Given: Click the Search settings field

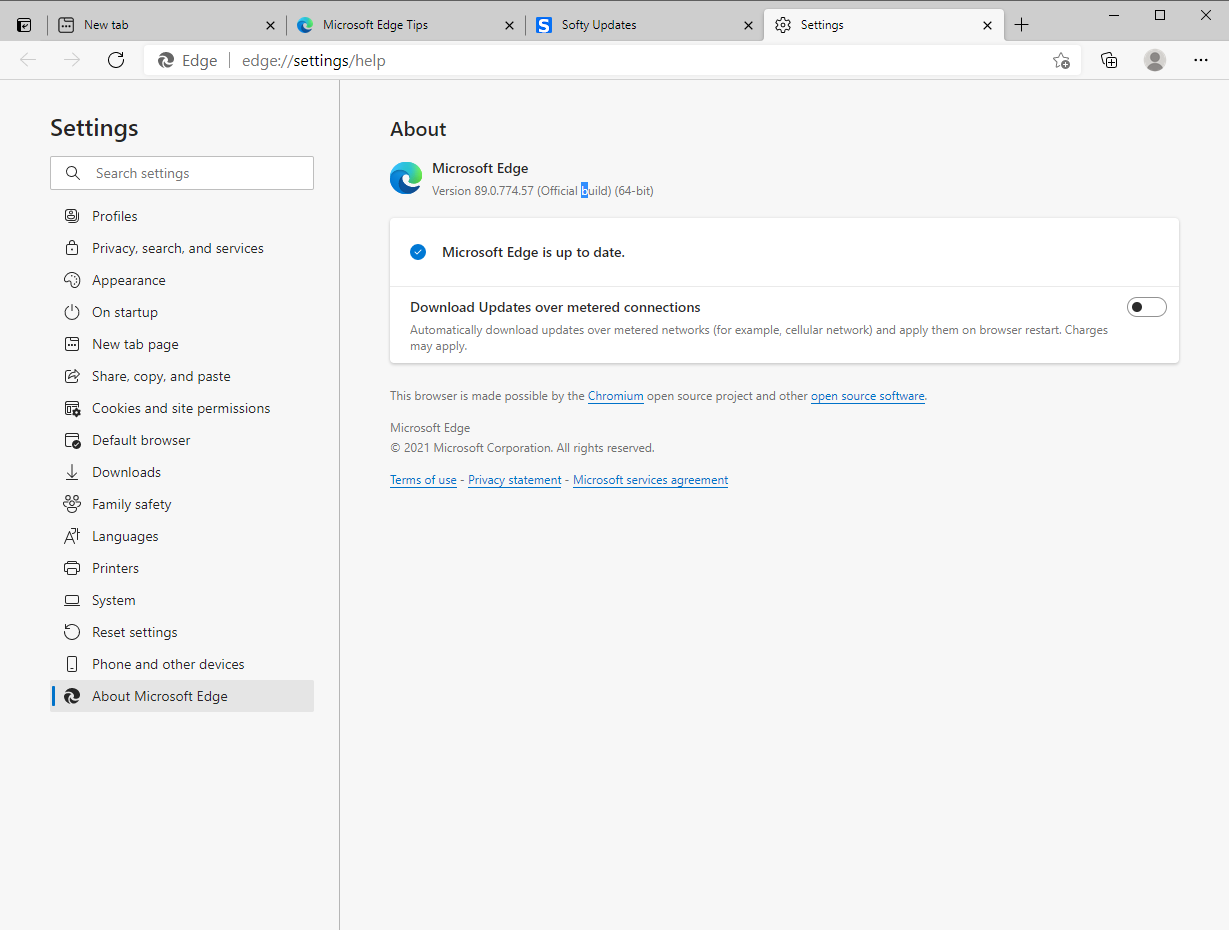Looking at the screenshot, I should click(x=182, y=173).
